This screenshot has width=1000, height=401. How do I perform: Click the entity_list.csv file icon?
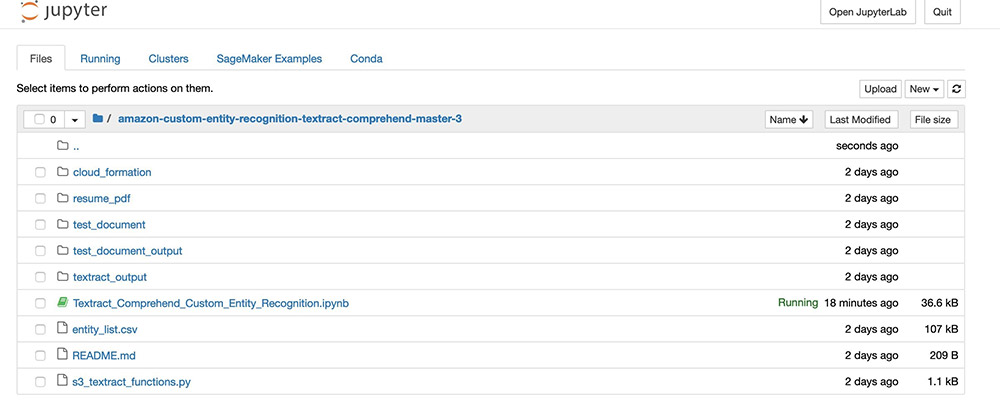62,329
